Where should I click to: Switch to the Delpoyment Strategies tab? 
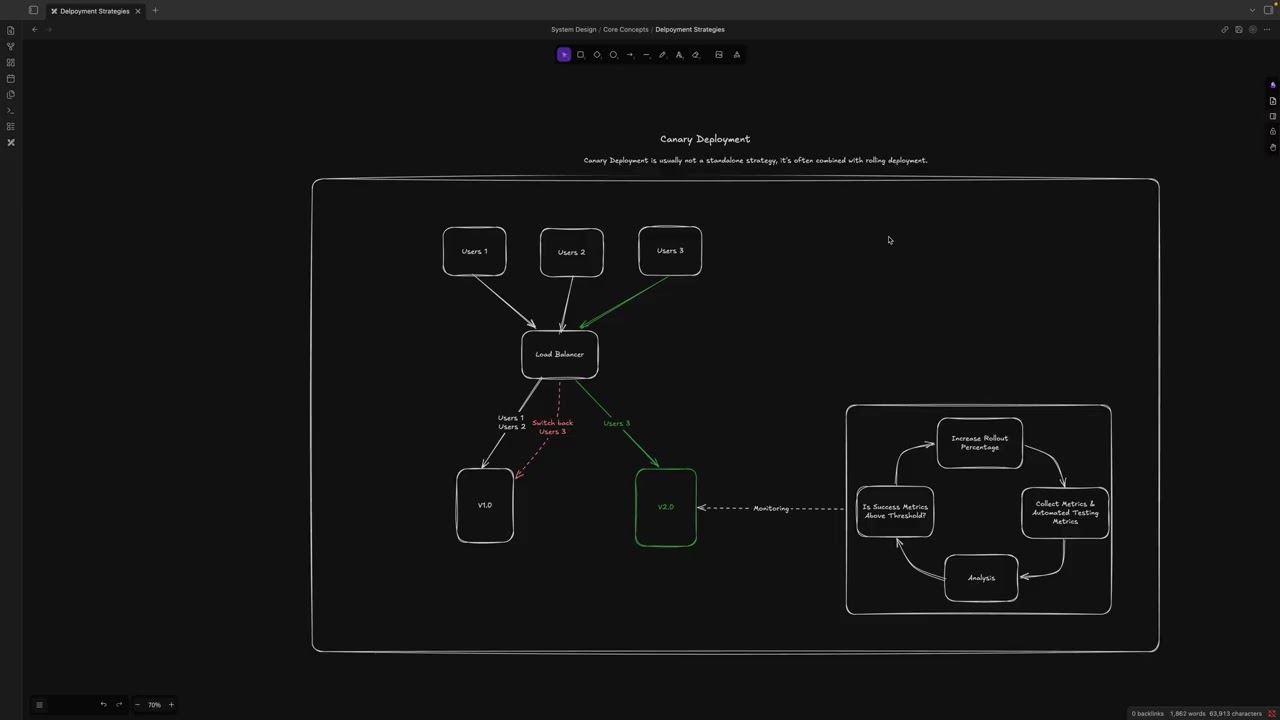coord(95,11)
